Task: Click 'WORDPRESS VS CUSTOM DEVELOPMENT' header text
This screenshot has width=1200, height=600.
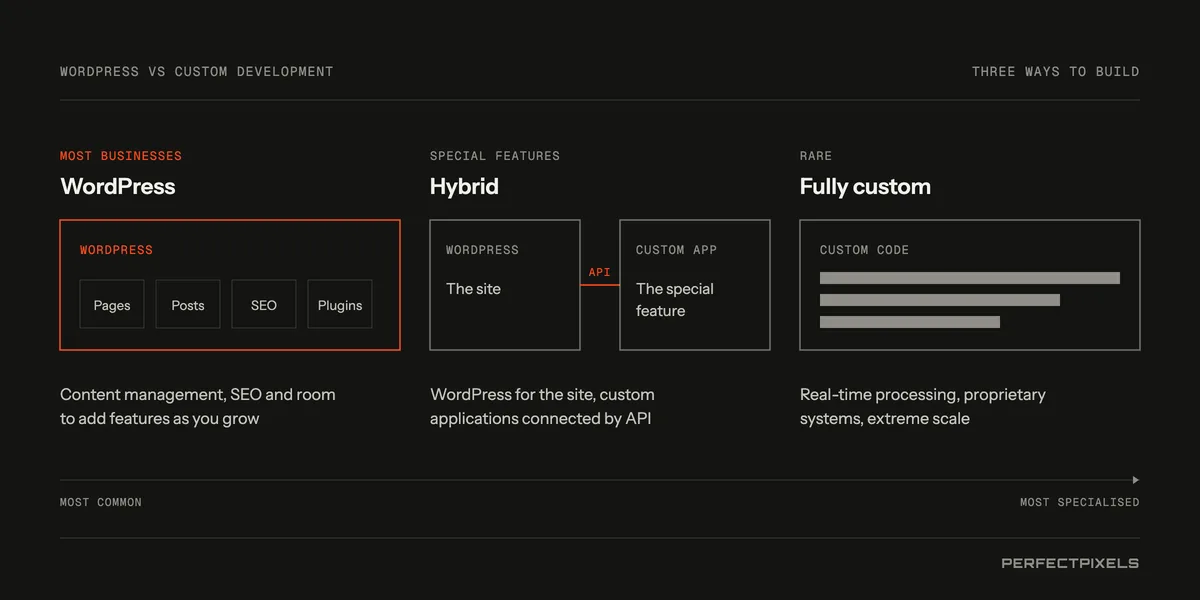Action: click(x=197, y=71)
